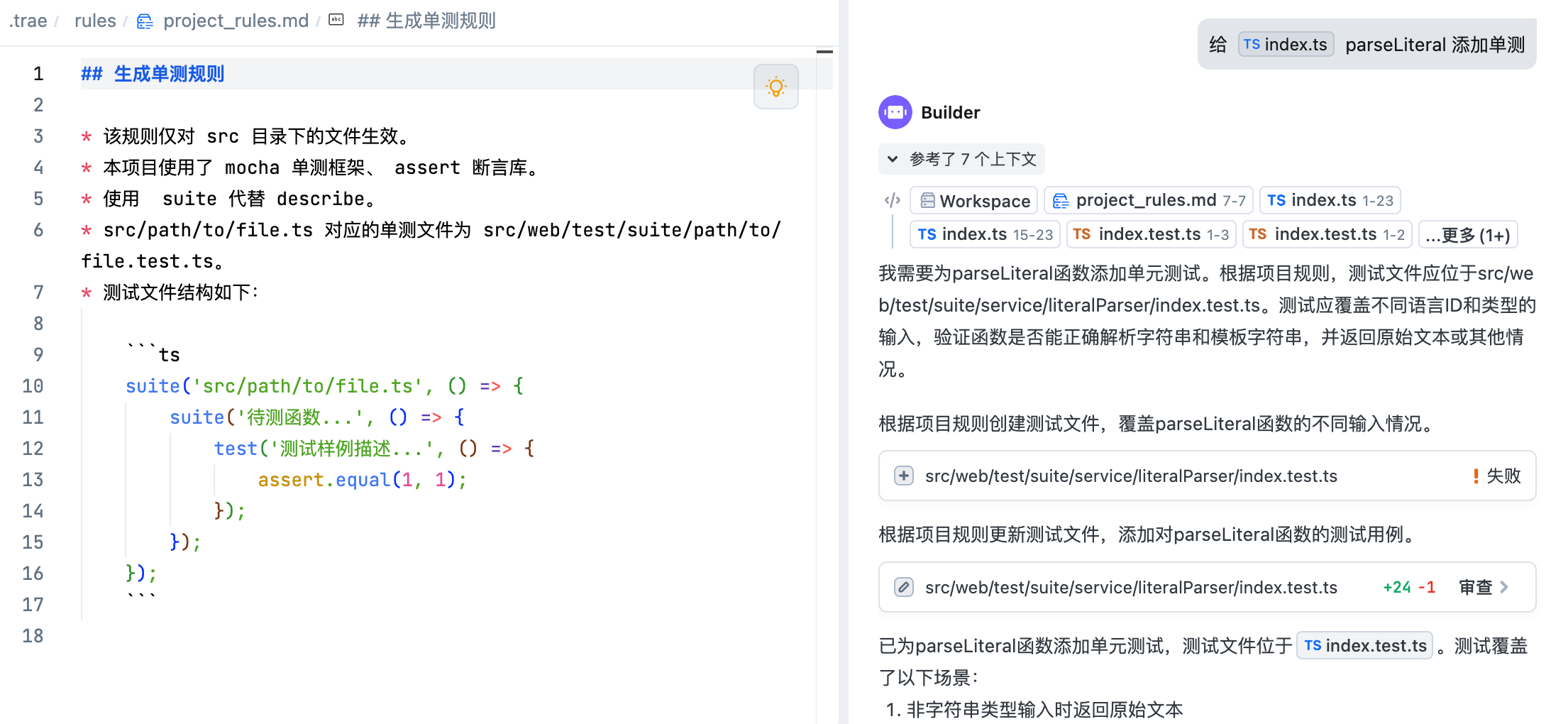Click the ## 生成单测规则 heading on line 1
The width and height of the screenshot is (1568, 724).
click(x=153, y=74)
